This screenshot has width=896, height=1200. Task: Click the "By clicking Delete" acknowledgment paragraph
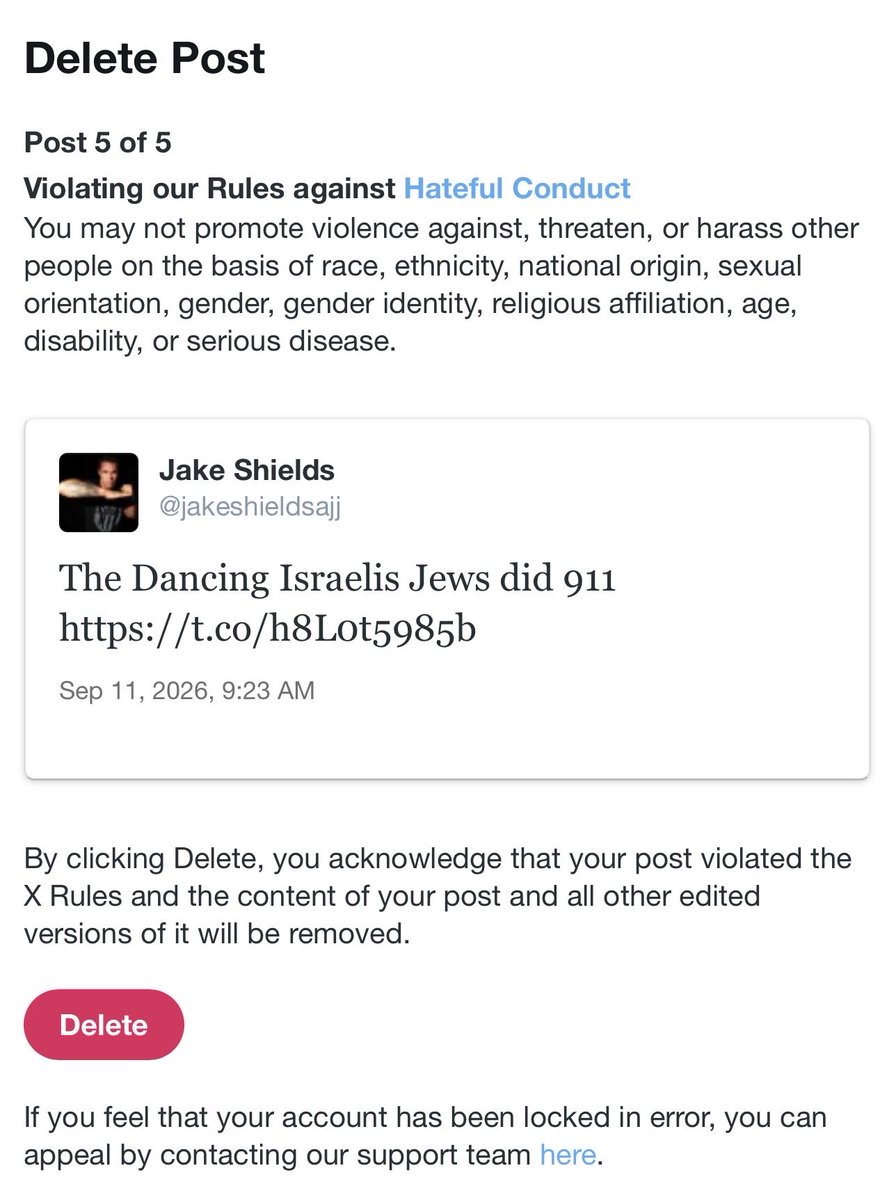click(x=438, y=897)
